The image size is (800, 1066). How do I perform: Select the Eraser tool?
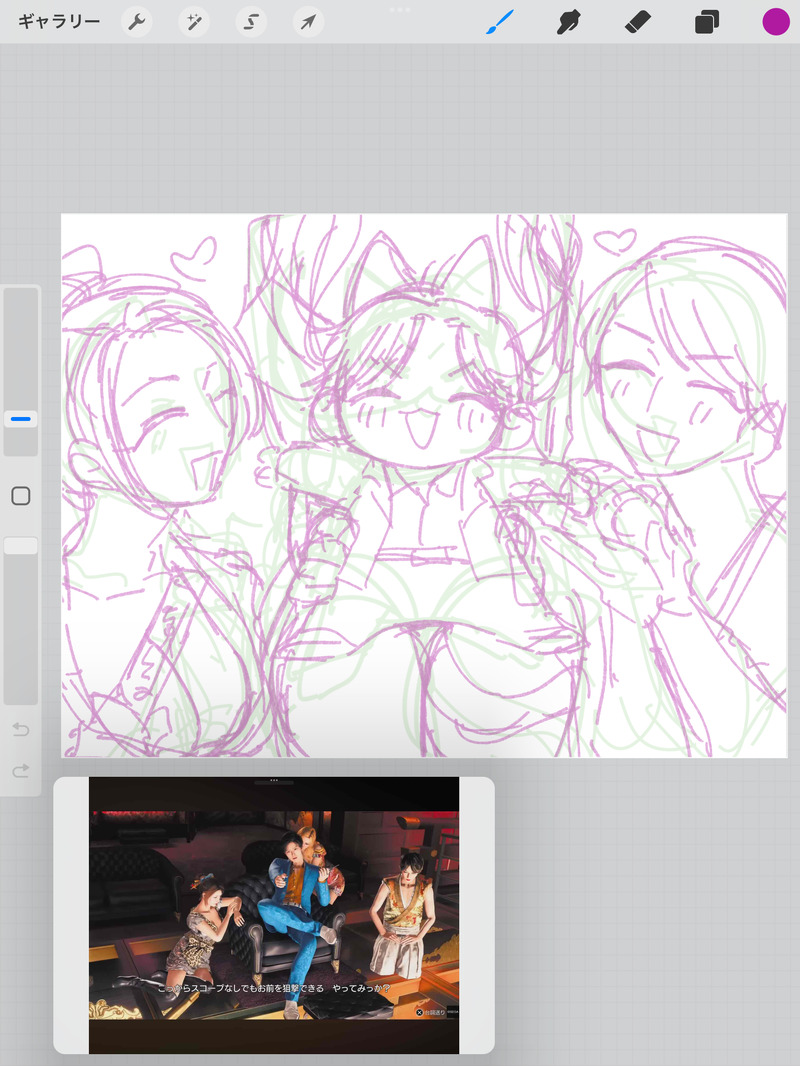pyautogui.click(x=638, y=22)
